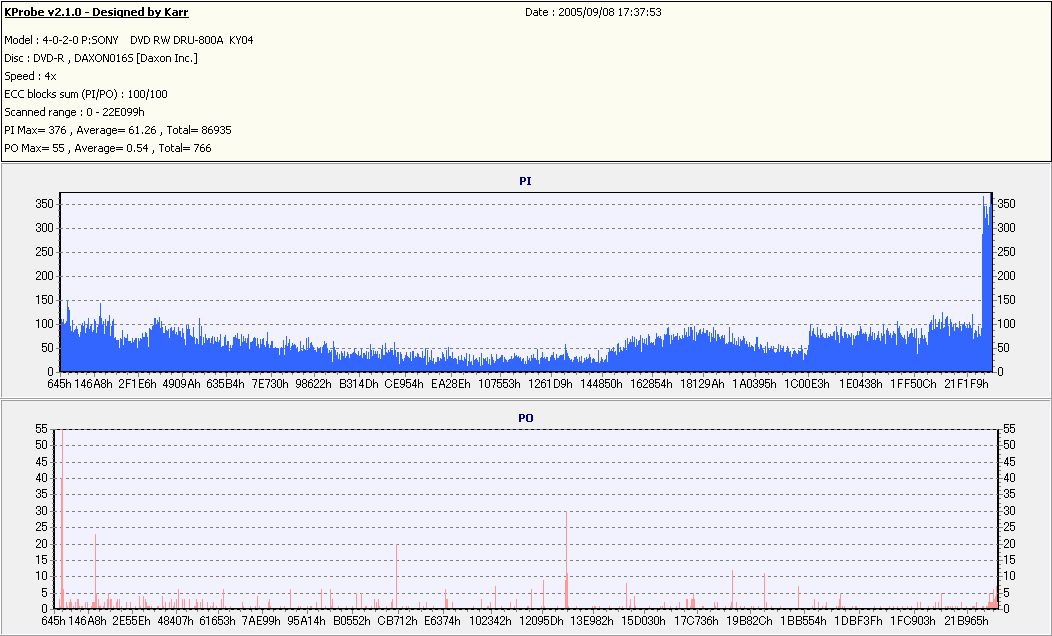Click the Scanned range 0 - 22E099h line

74,113
